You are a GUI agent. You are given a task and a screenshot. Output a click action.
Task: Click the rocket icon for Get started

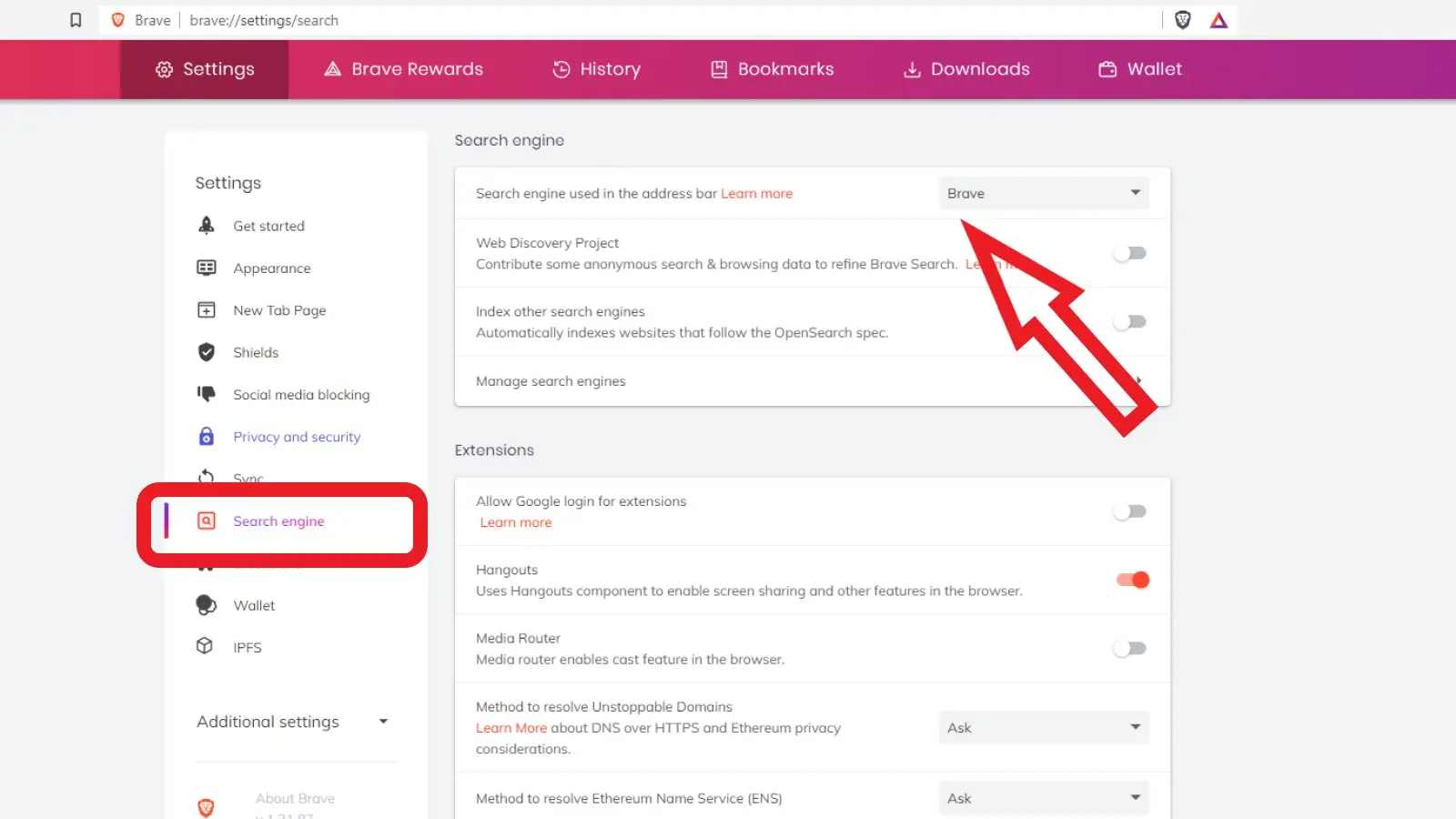[207, 226]
